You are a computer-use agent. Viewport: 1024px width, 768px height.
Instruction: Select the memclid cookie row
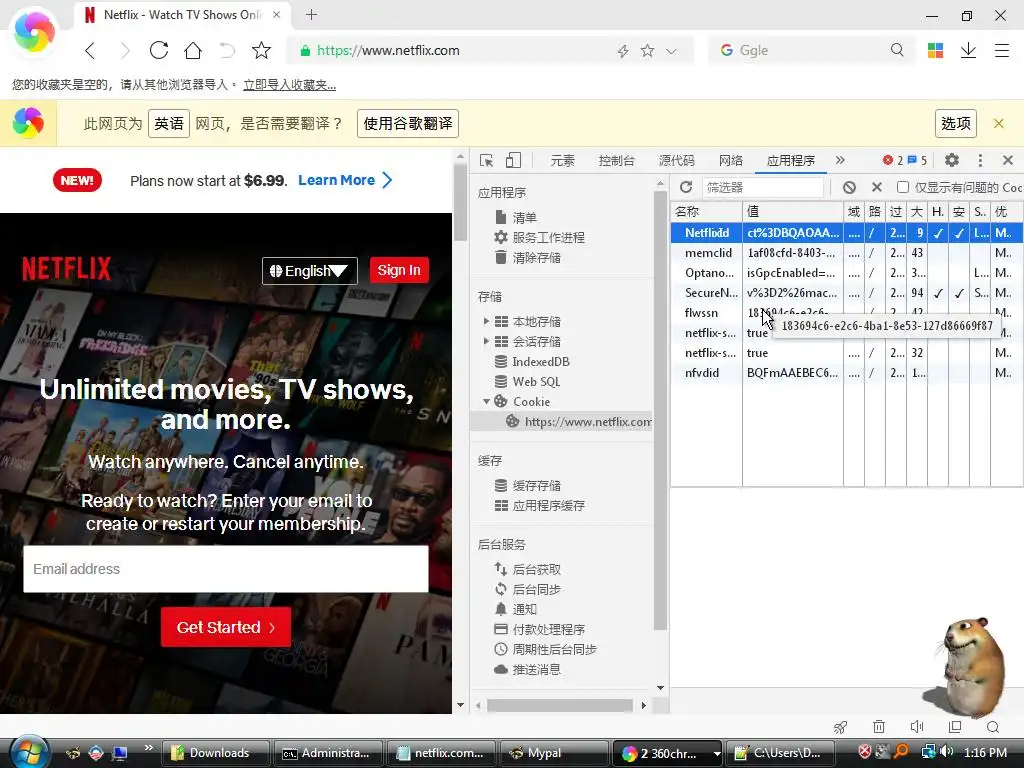click(x=847, y=253)
